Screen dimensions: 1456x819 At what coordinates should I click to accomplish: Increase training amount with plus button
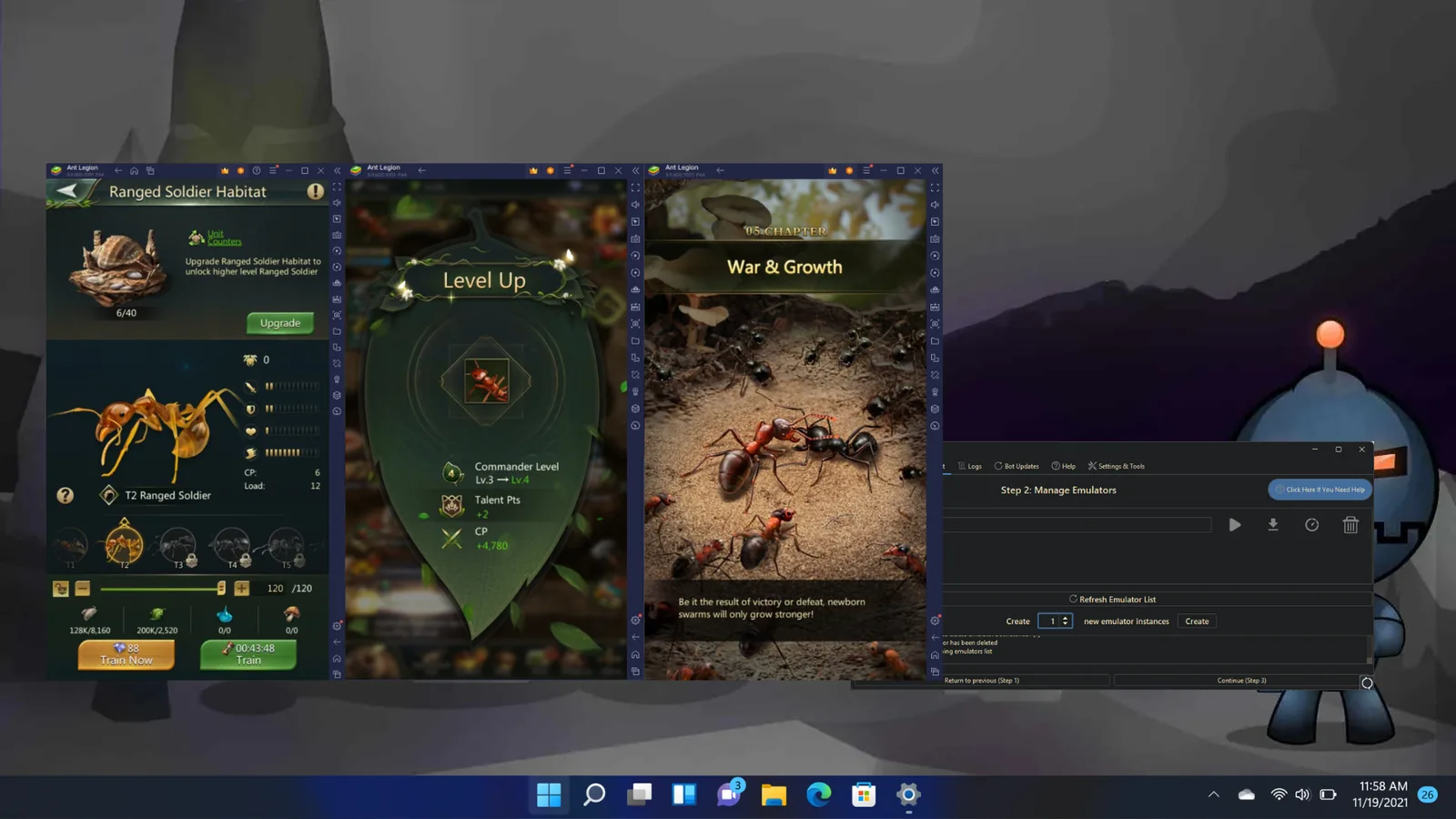point(241,589)
